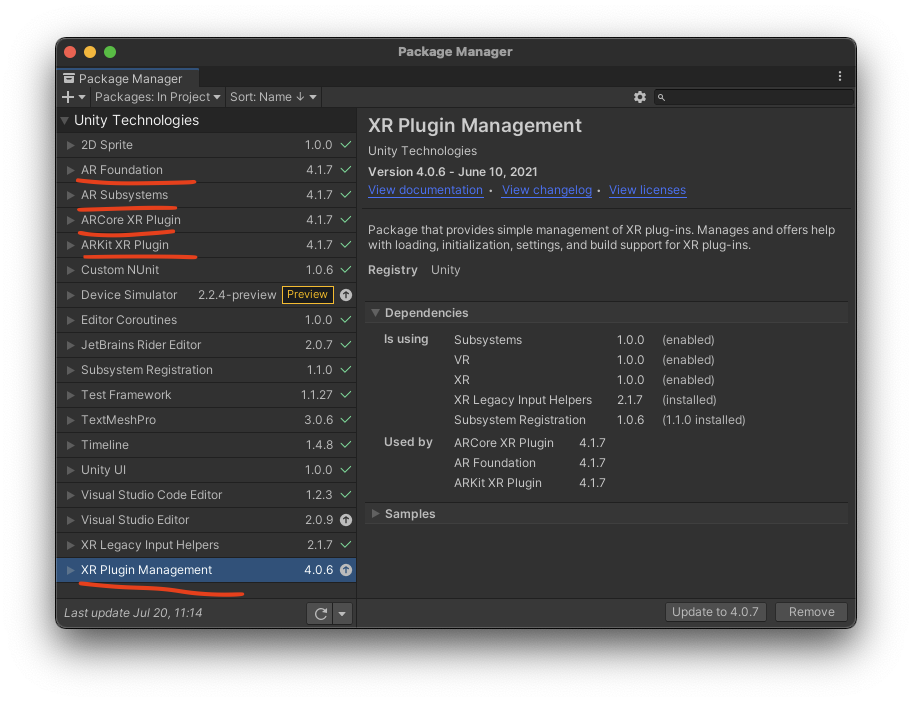The image size is (912, 702).
Task: Open the Packages: In Project dropdown
Action: [x=155, y=97]
